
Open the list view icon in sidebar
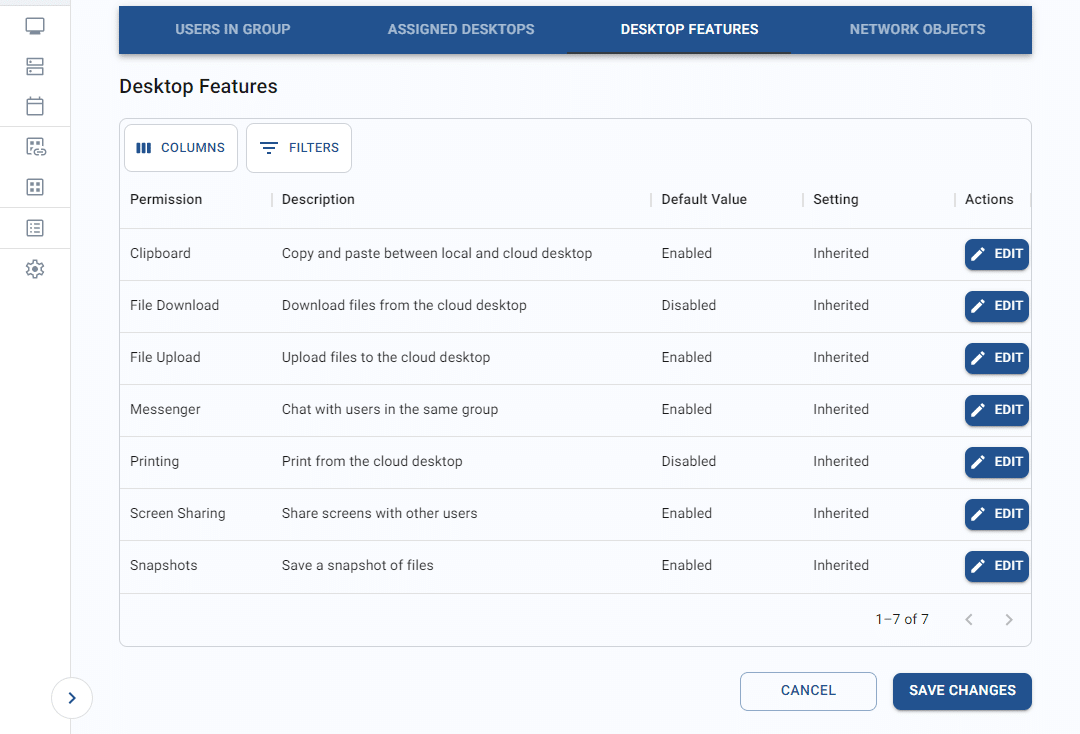coord(35,227)
